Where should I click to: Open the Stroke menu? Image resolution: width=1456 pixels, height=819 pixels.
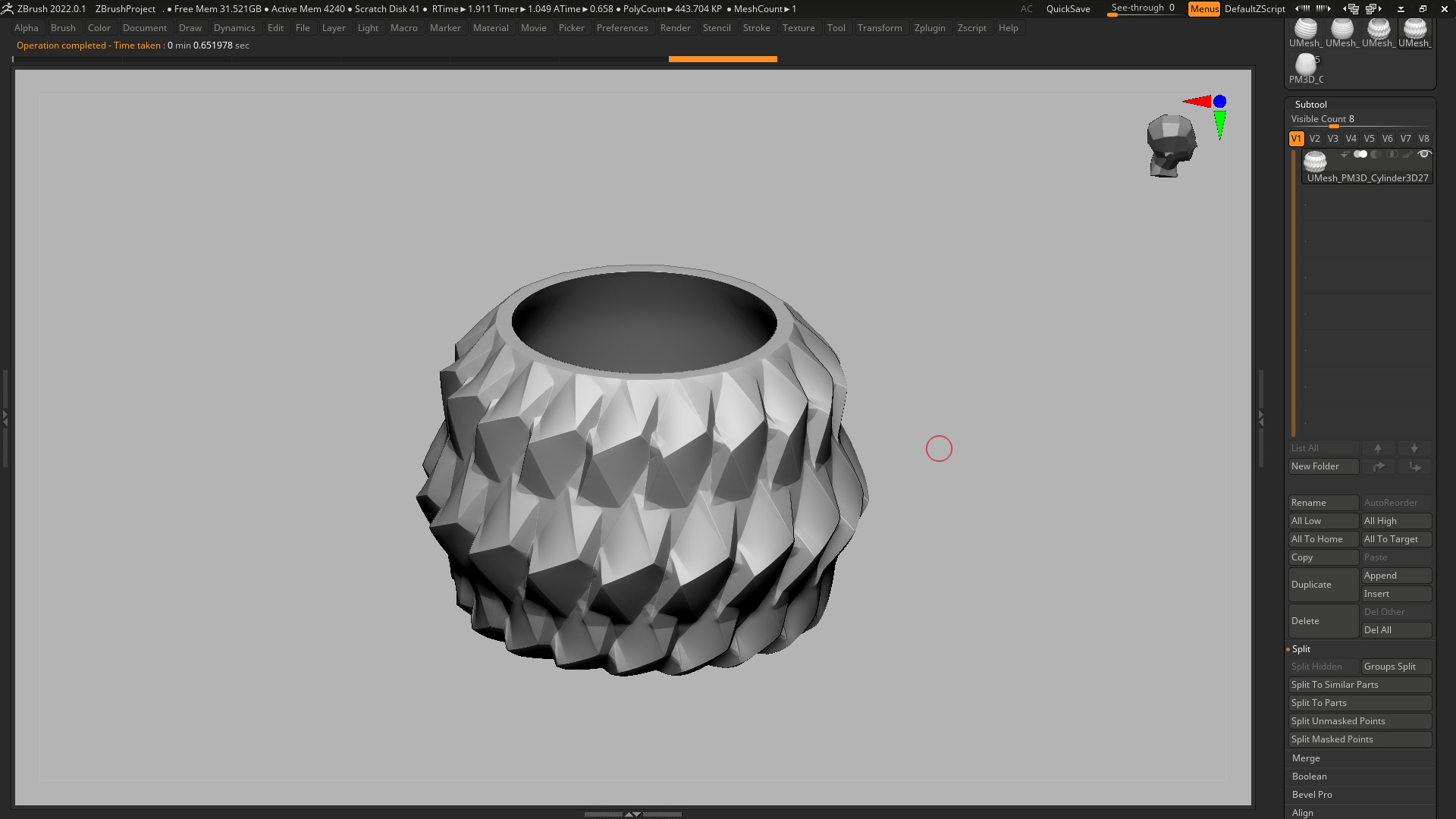[x=756, y=28]
